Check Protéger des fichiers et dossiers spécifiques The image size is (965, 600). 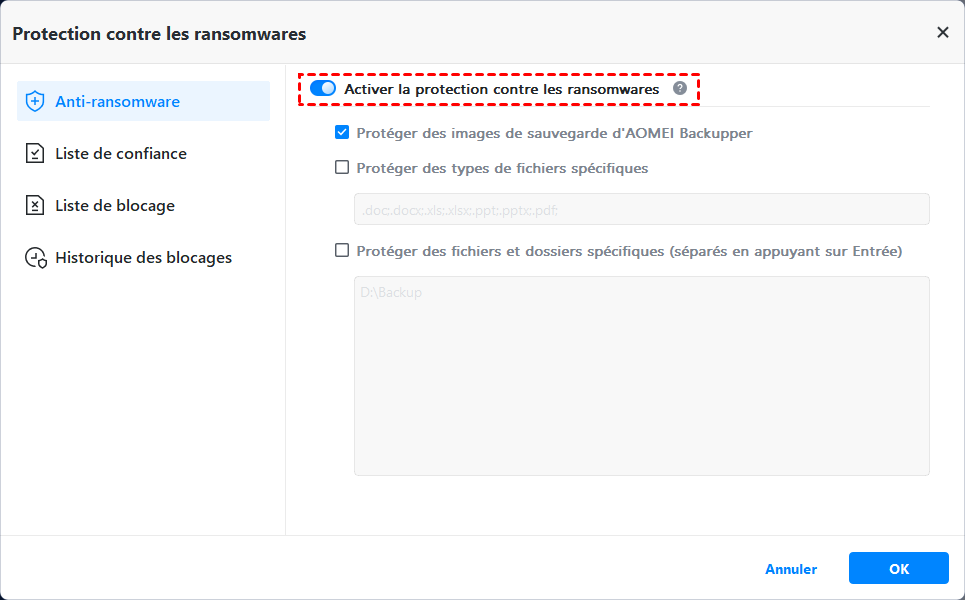click(x=342, y=251)
